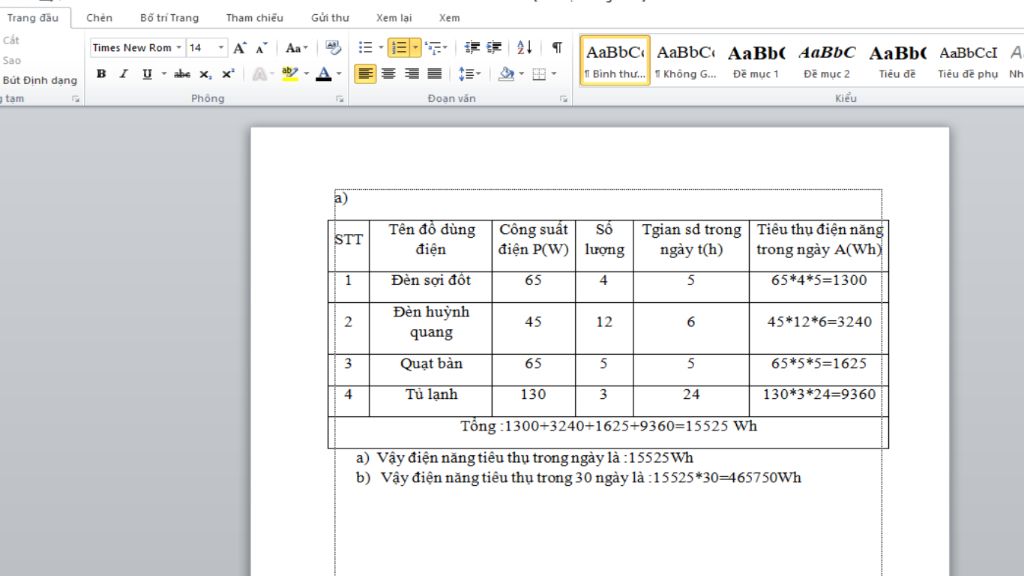Click the numbering list icon
1024x576 pixels.
tap(398, 47)
